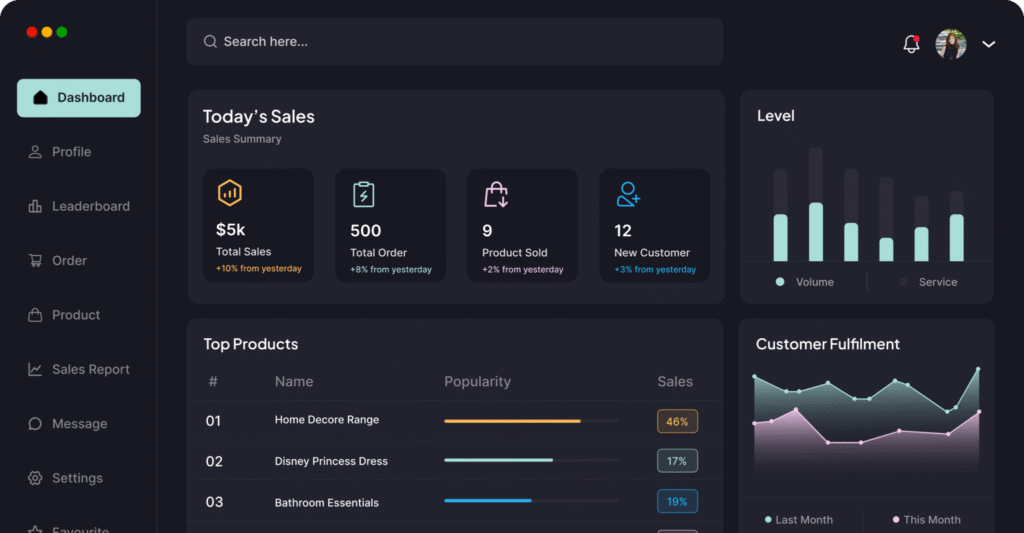Click the Total Order clipboard icon
The height and width of the screenshot is (533, 1024).
[x=364, y=194]
